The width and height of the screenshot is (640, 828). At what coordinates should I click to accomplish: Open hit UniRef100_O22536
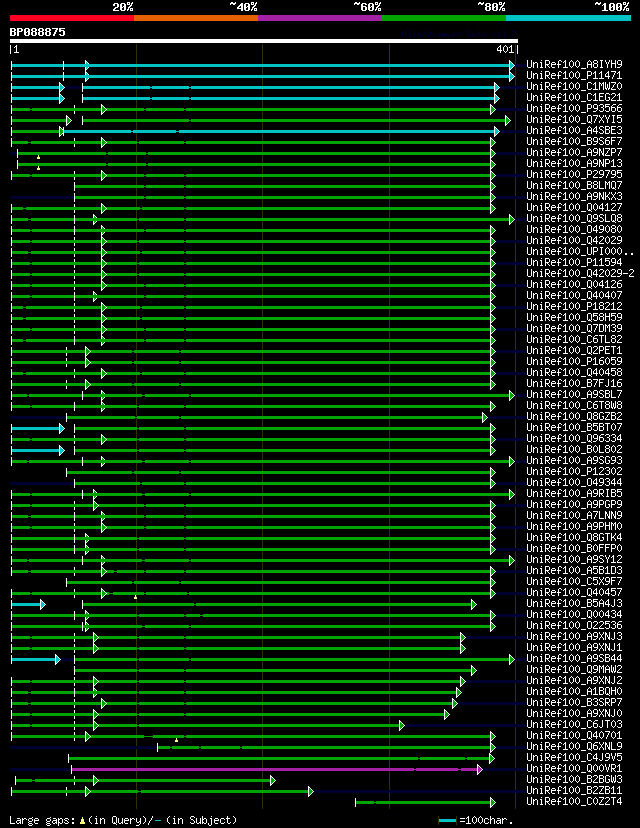point(574,625)
